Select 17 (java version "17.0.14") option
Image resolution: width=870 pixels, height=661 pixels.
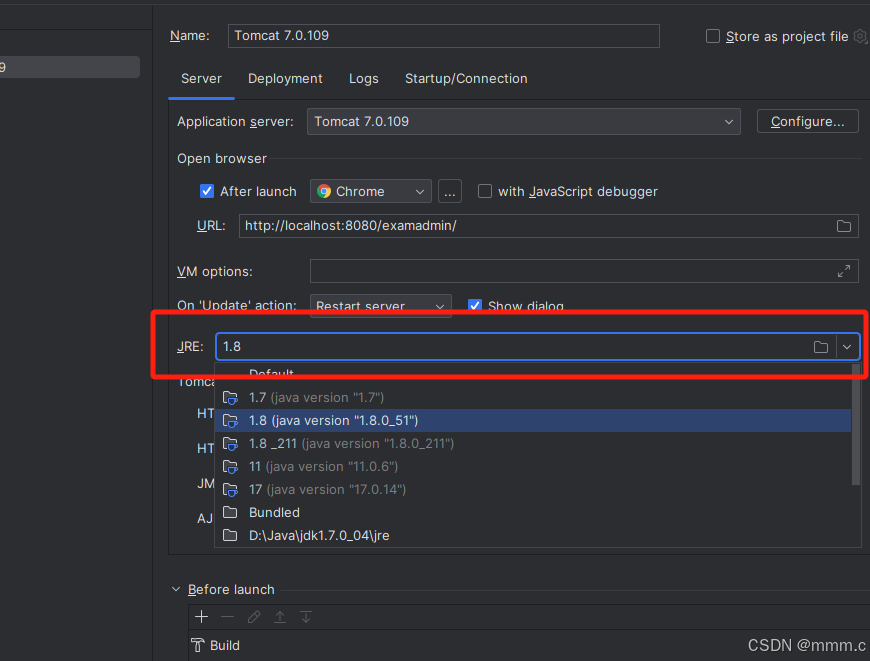pos(533,490)
